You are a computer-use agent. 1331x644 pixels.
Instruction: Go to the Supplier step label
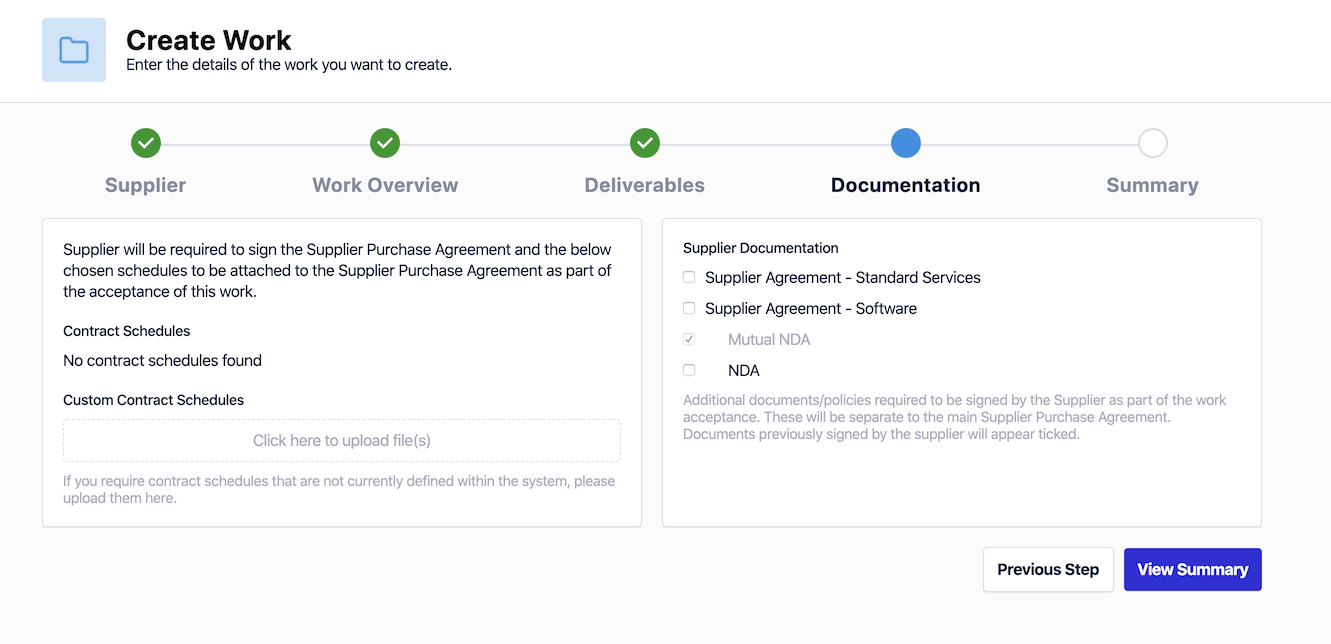(146, 185)
